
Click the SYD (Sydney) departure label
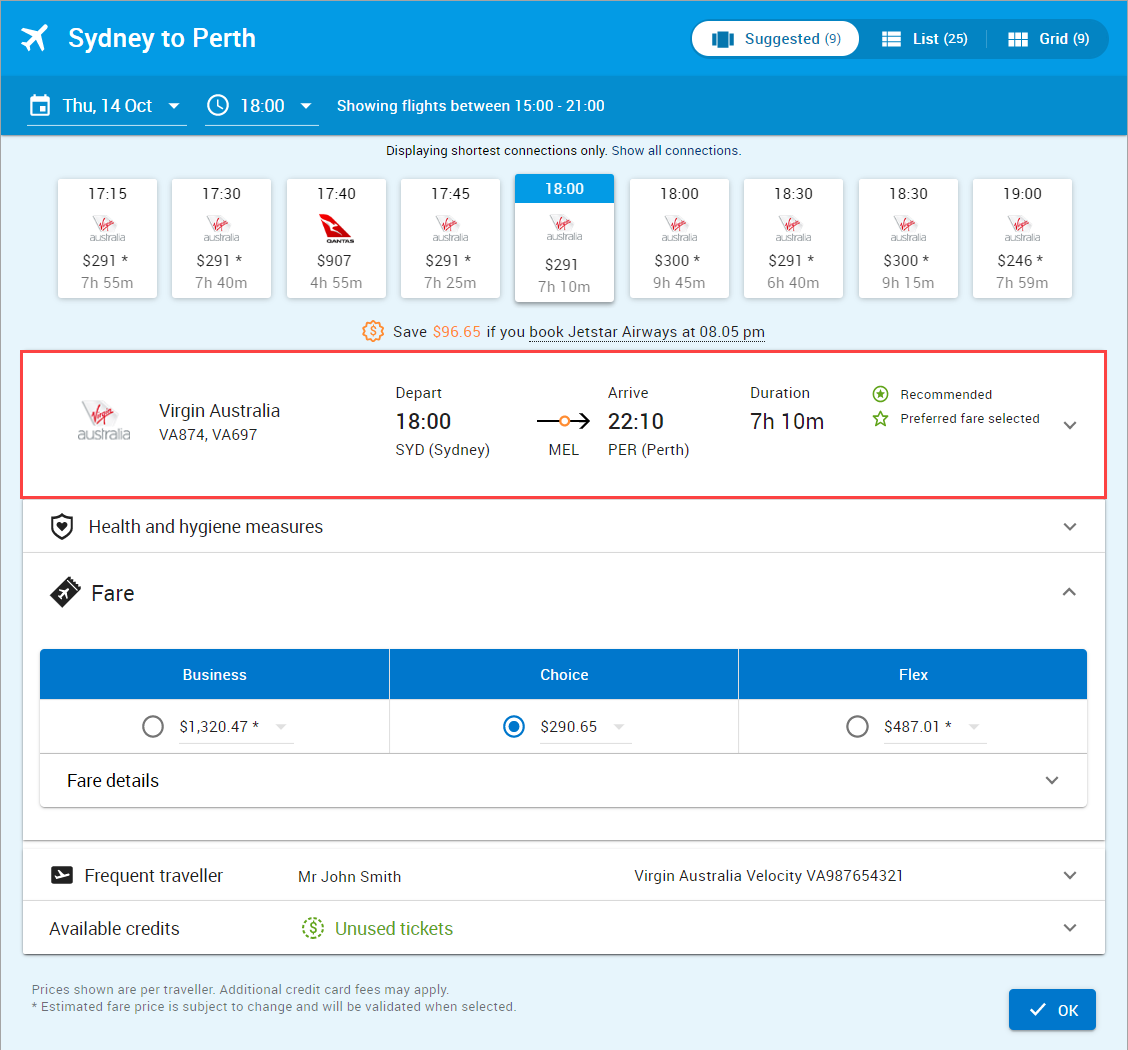tap(442, 449)
